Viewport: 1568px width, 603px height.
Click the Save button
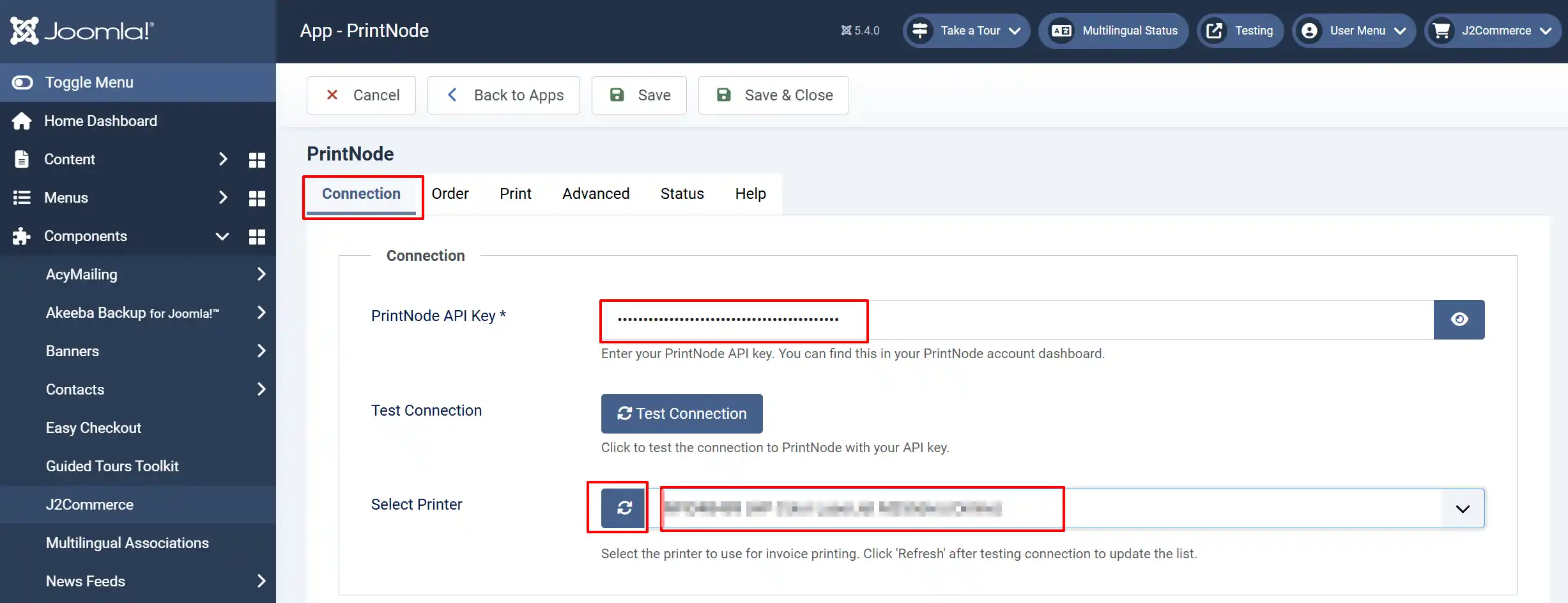click(x=639, y=95)
